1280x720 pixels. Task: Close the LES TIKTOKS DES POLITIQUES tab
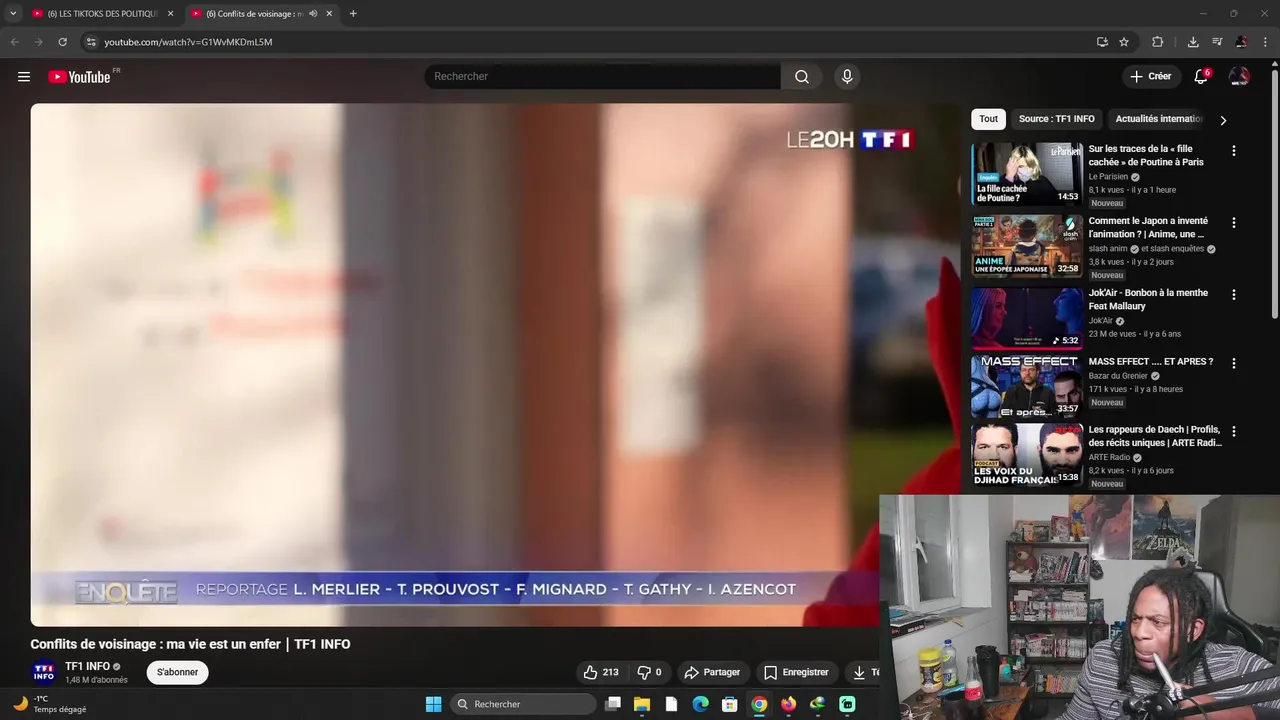[x=170, y=14]
